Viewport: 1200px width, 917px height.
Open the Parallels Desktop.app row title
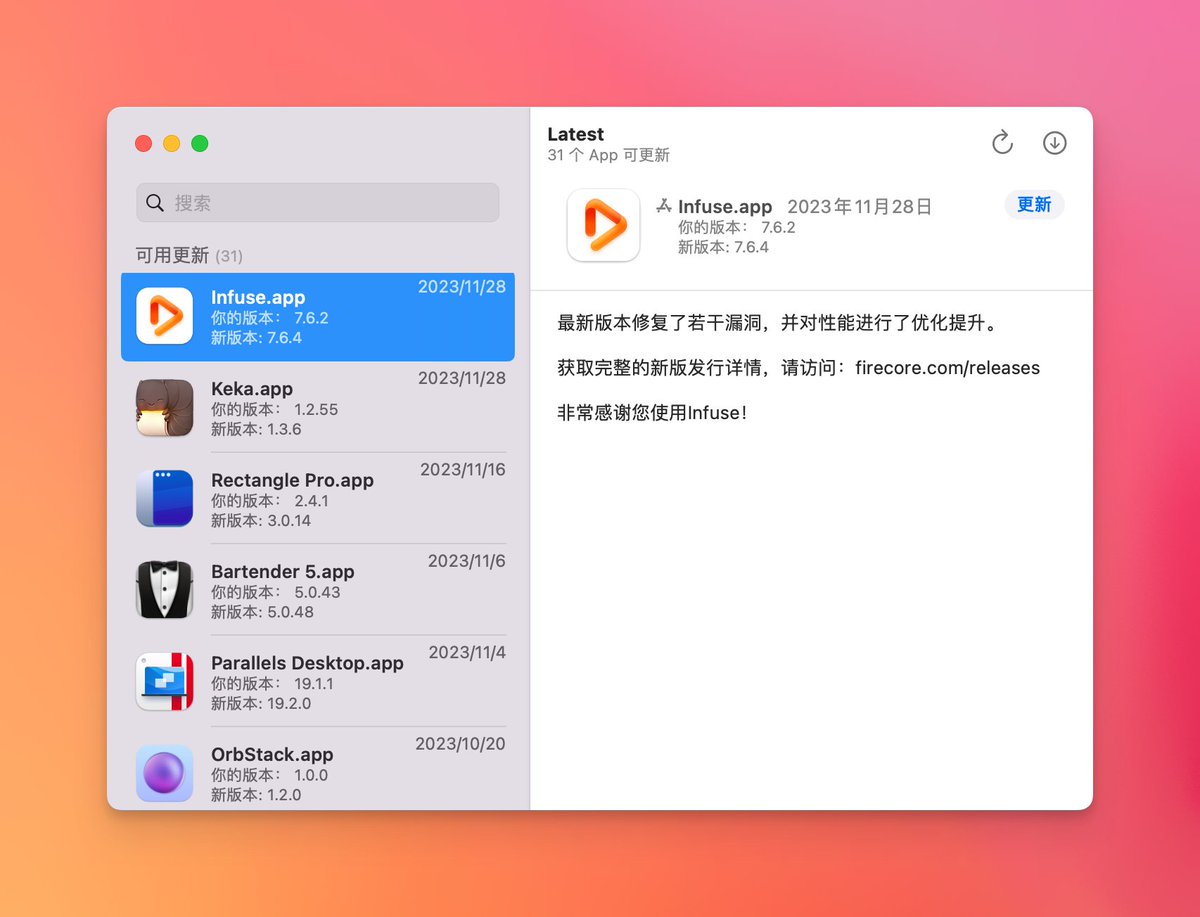tap(307, 663)
